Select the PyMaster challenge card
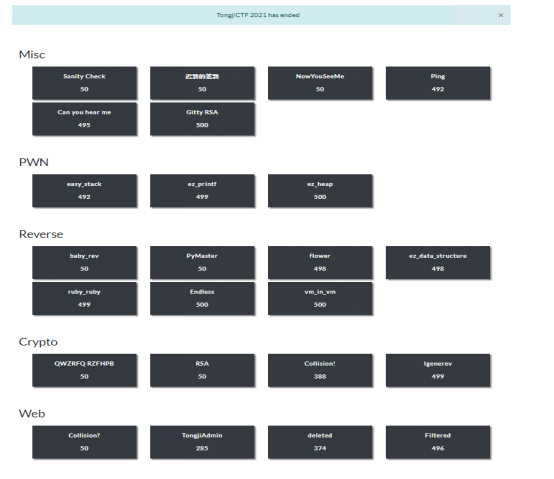The height and width of the screenshot is (479, 554). click(202, 263)
